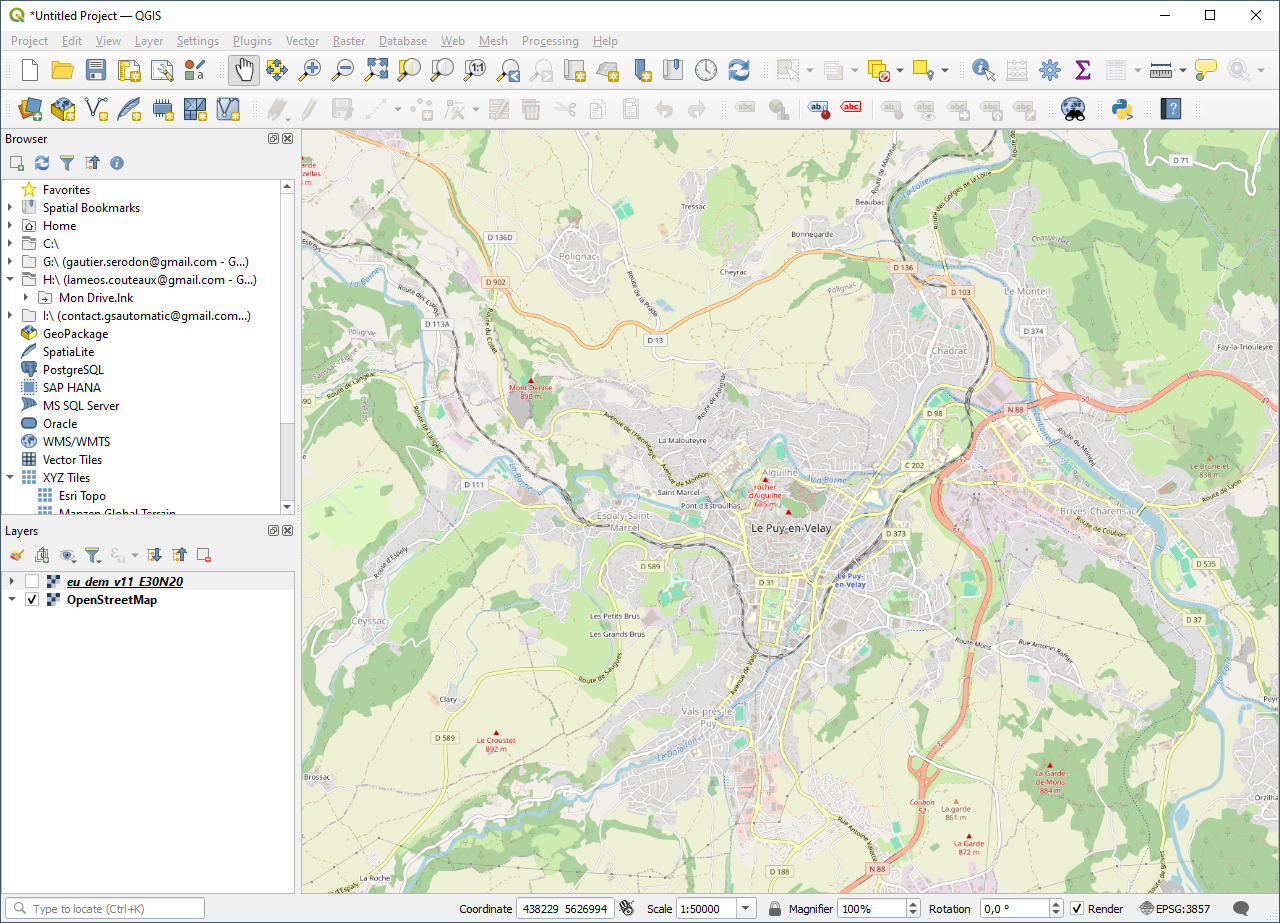This screenshot has width=1280, height=923.
Task: Open layer labeling options (ab with red pin)
Action: click(x=818, y=109)
